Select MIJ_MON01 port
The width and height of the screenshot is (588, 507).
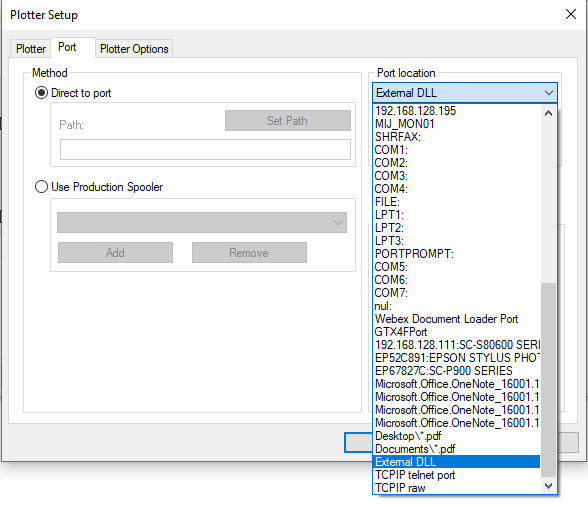point(456,124)
